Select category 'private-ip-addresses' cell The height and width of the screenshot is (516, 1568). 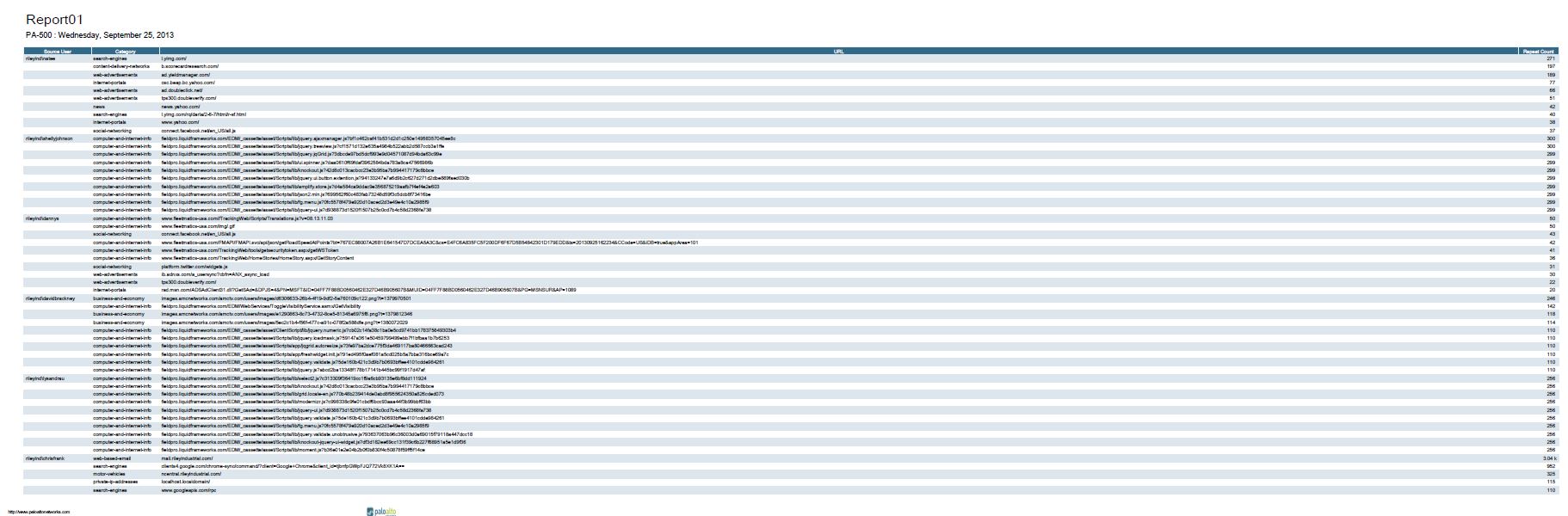click(115, 482)
